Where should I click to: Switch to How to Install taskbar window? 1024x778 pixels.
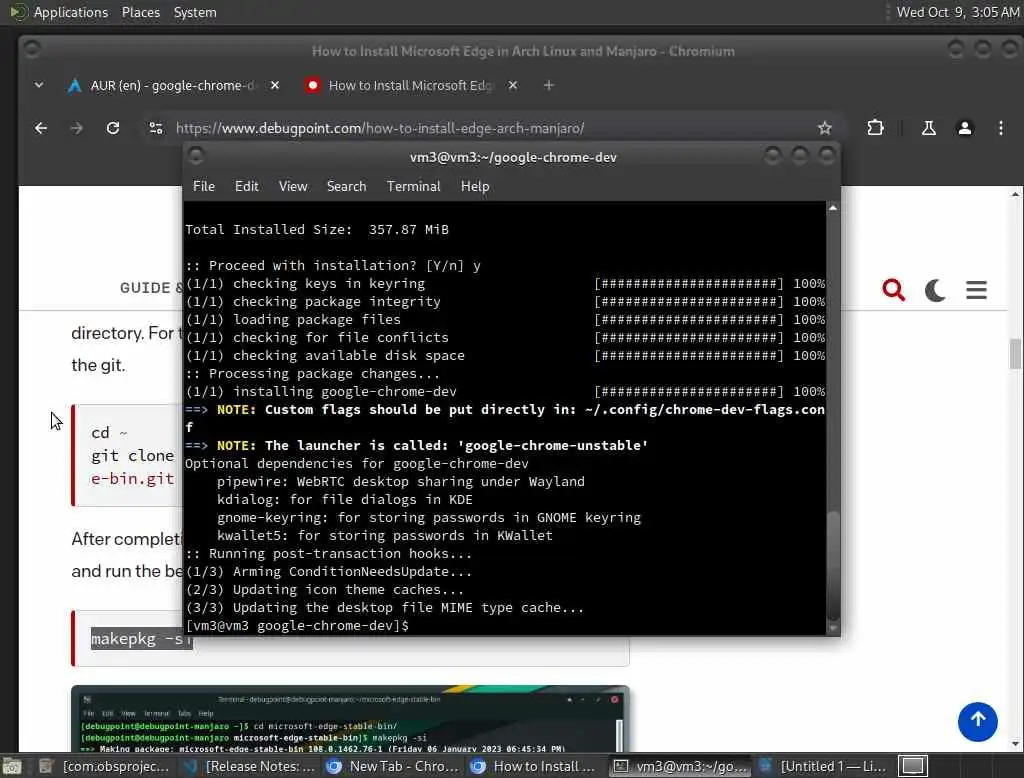click(534, 766)
